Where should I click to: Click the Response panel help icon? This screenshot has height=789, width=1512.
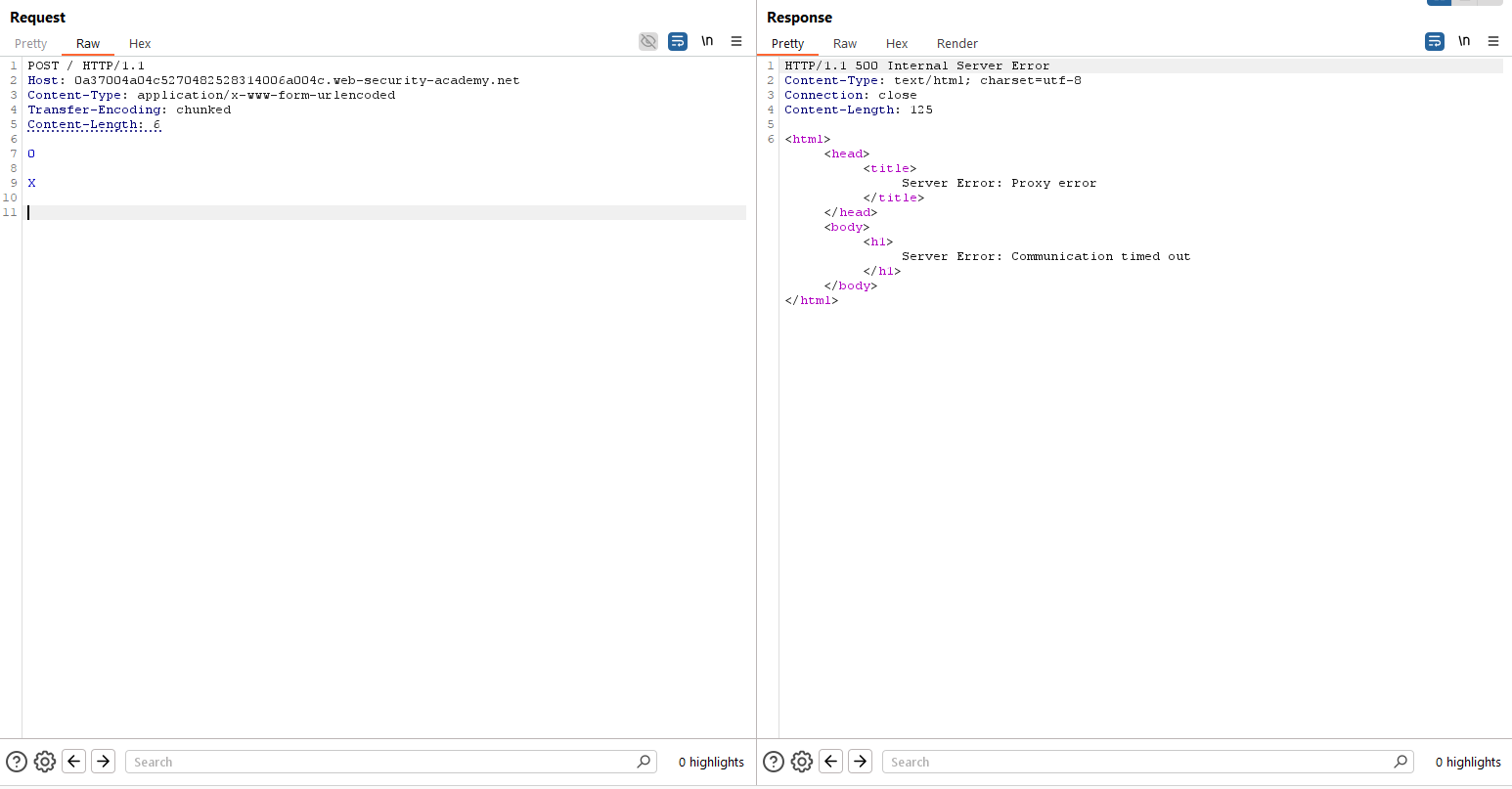[x=774, y=762]
